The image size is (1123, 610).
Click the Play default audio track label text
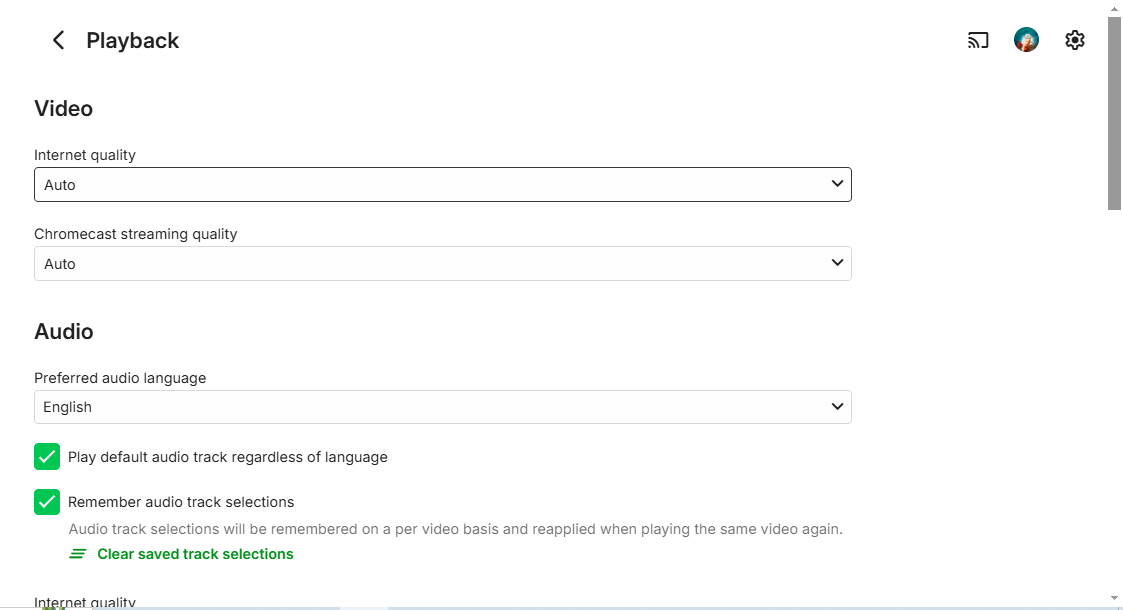pos(228,457)
